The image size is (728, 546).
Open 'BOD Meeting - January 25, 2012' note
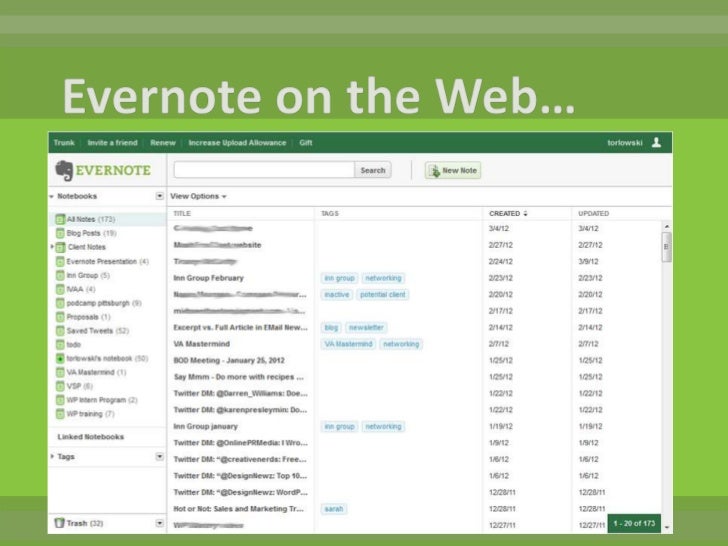point(229,360)
